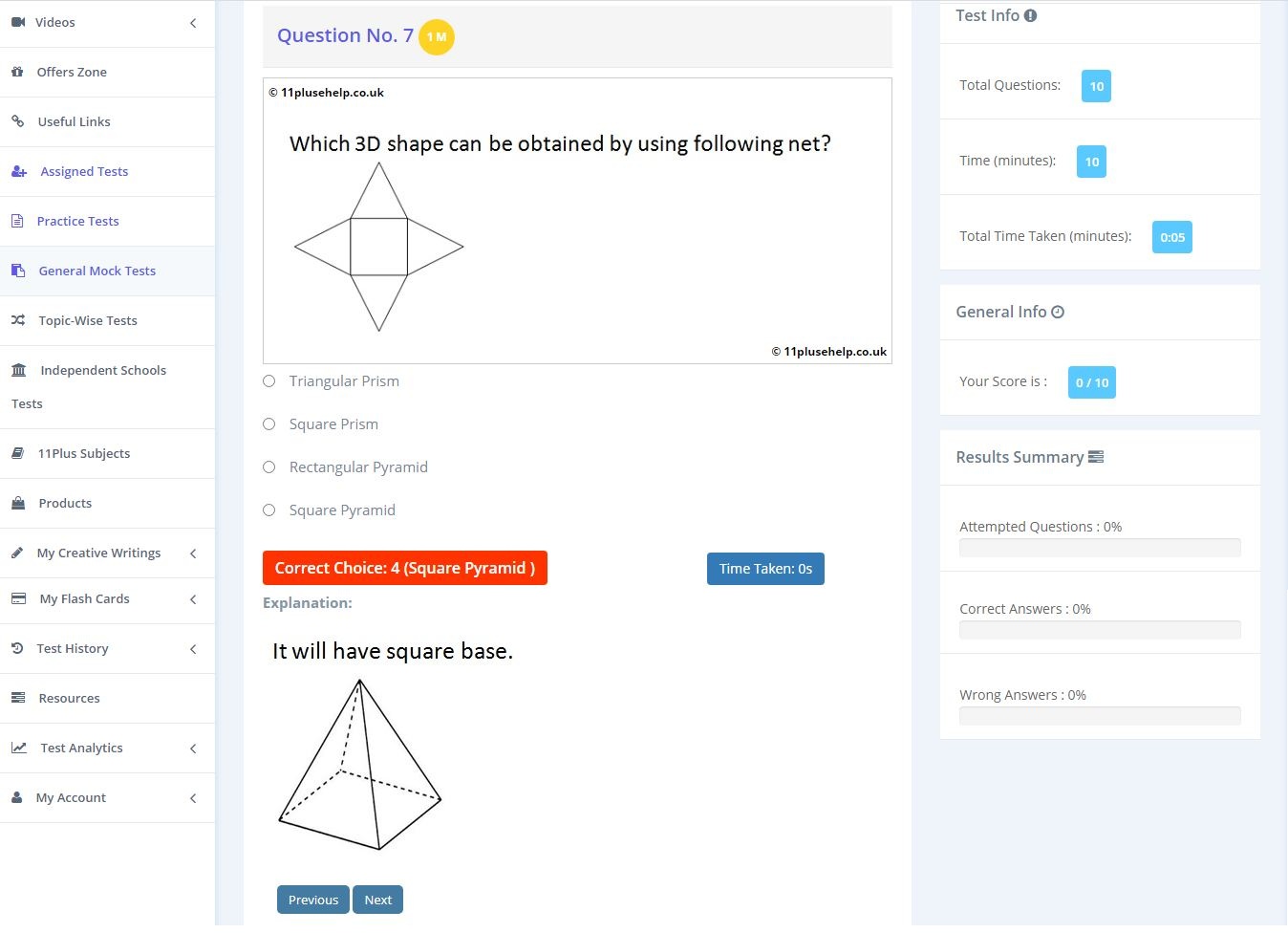Pick the Square Pyramid radio option
1288x933 pixels.
[x=269, y=510]
